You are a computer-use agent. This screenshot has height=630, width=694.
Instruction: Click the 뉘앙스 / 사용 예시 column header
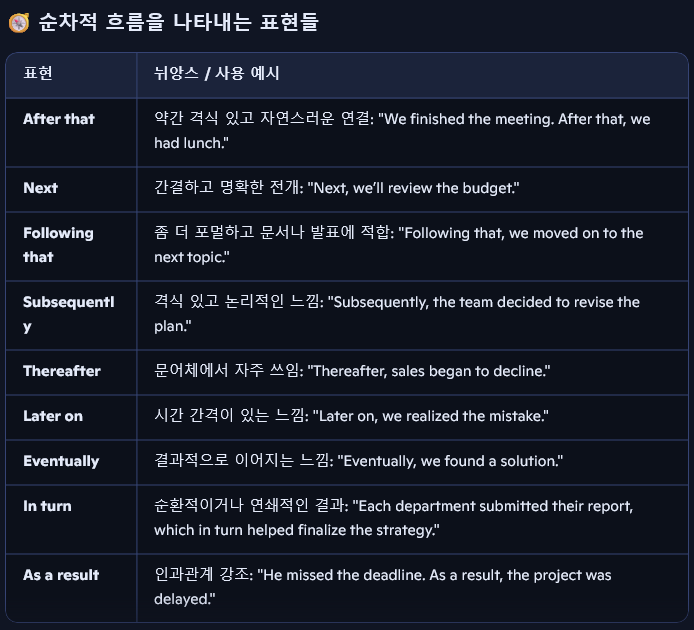[x=217, y=73]
